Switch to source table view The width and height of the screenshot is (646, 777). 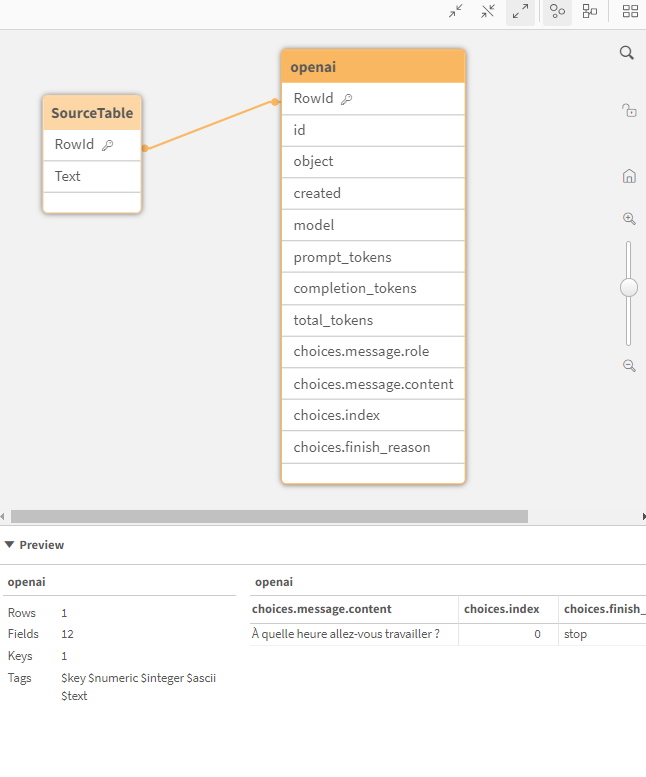[590, 11]
